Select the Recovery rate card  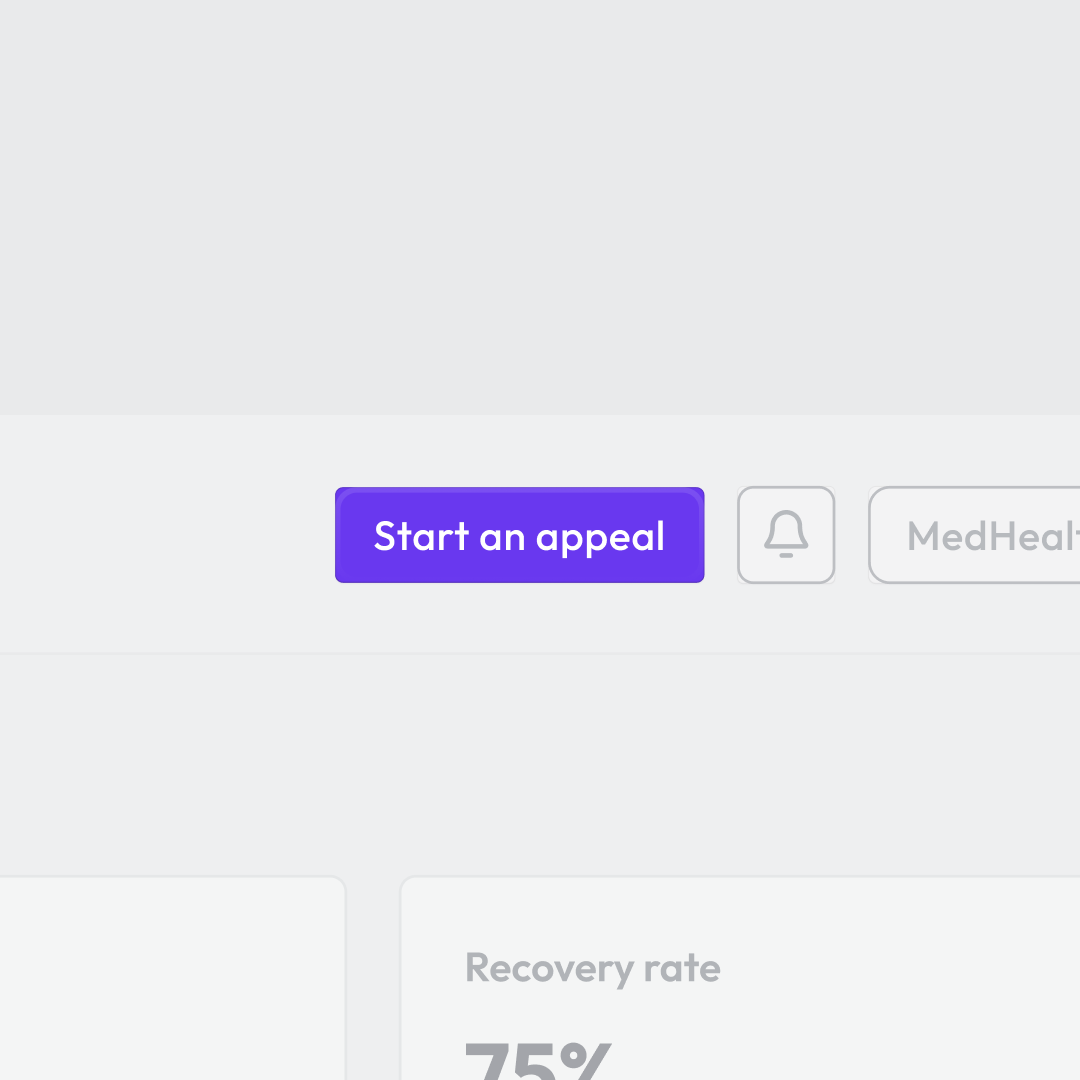[740, 978]
